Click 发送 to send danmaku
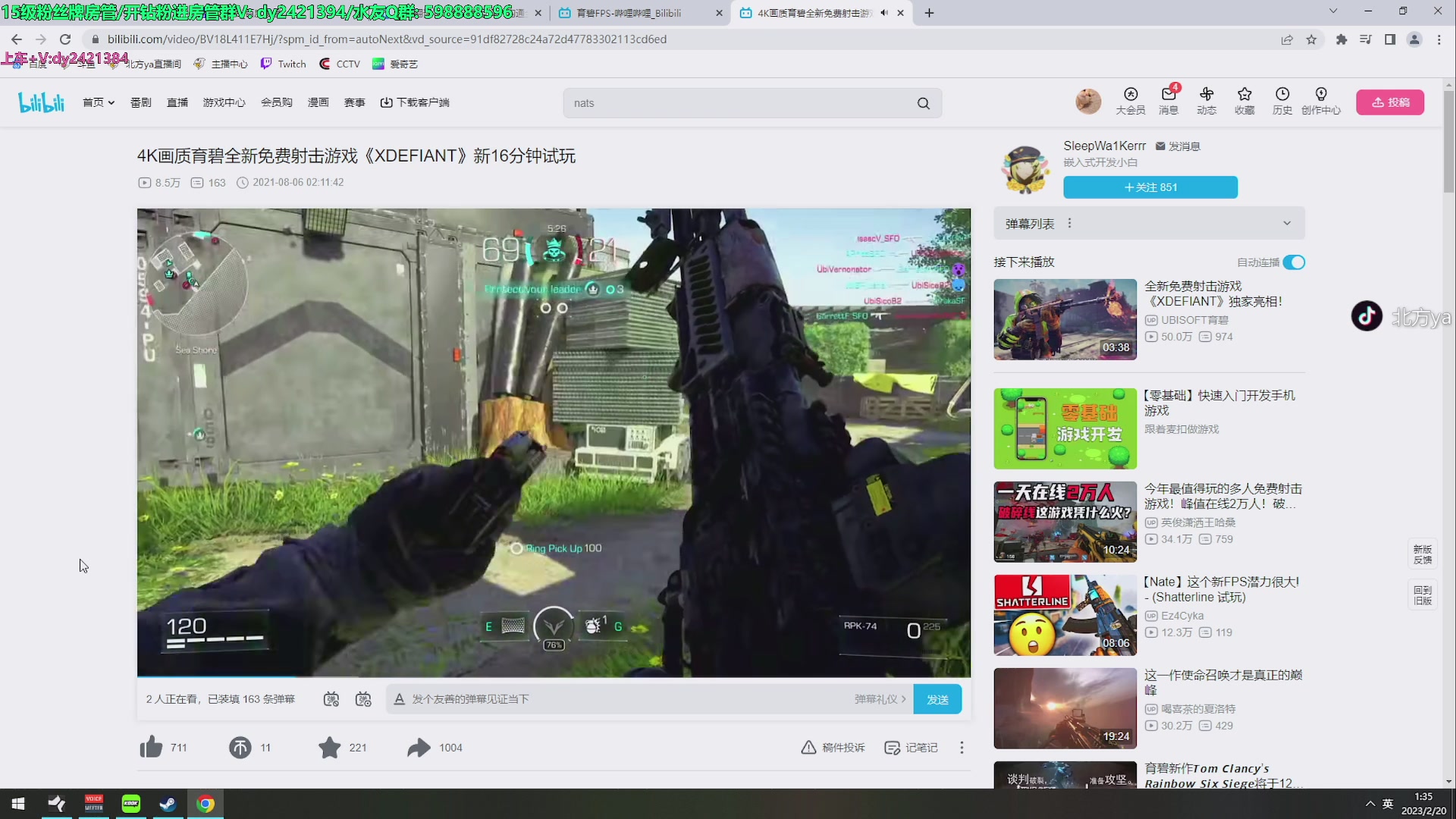This screenshot has width=1456, height=819. pos(937,699)
